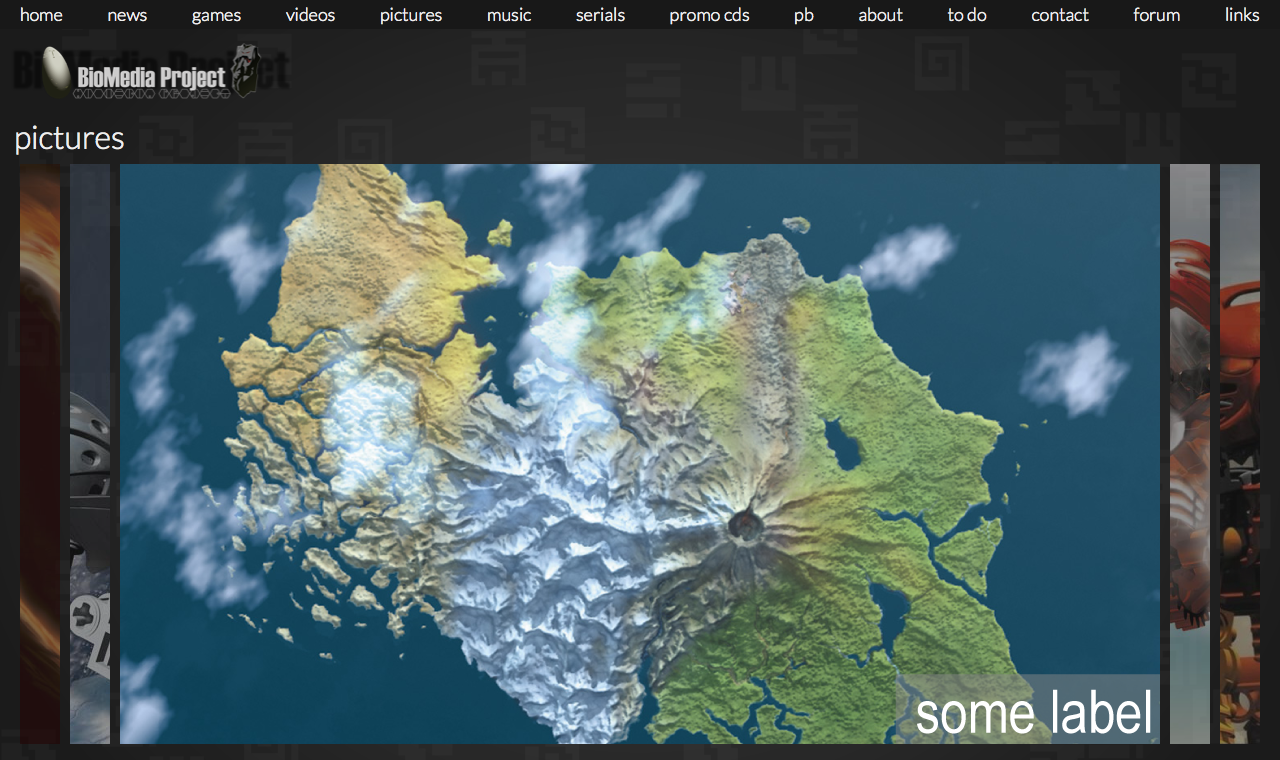This screenshot has width=1280, height=760.
Task: Go to the contact page
Action: [x=1060, y=15]
